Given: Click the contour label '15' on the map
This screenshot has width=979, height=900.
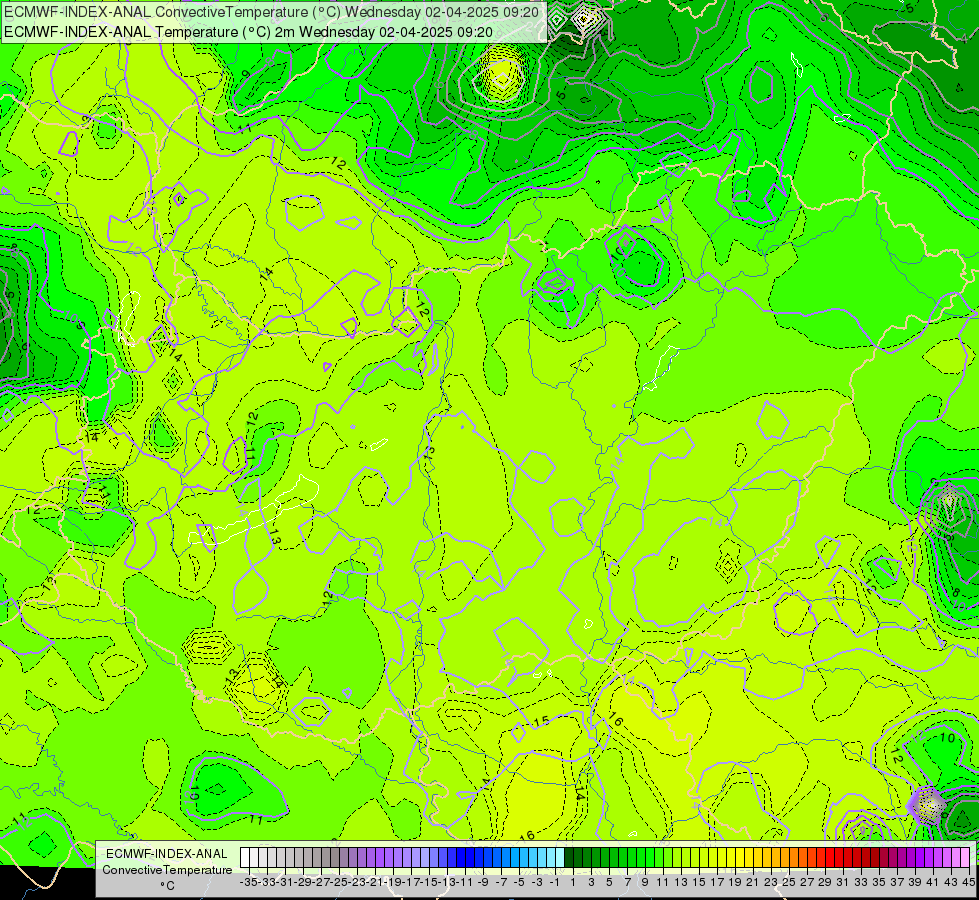Looking at the screenshot, I should 541,721.
